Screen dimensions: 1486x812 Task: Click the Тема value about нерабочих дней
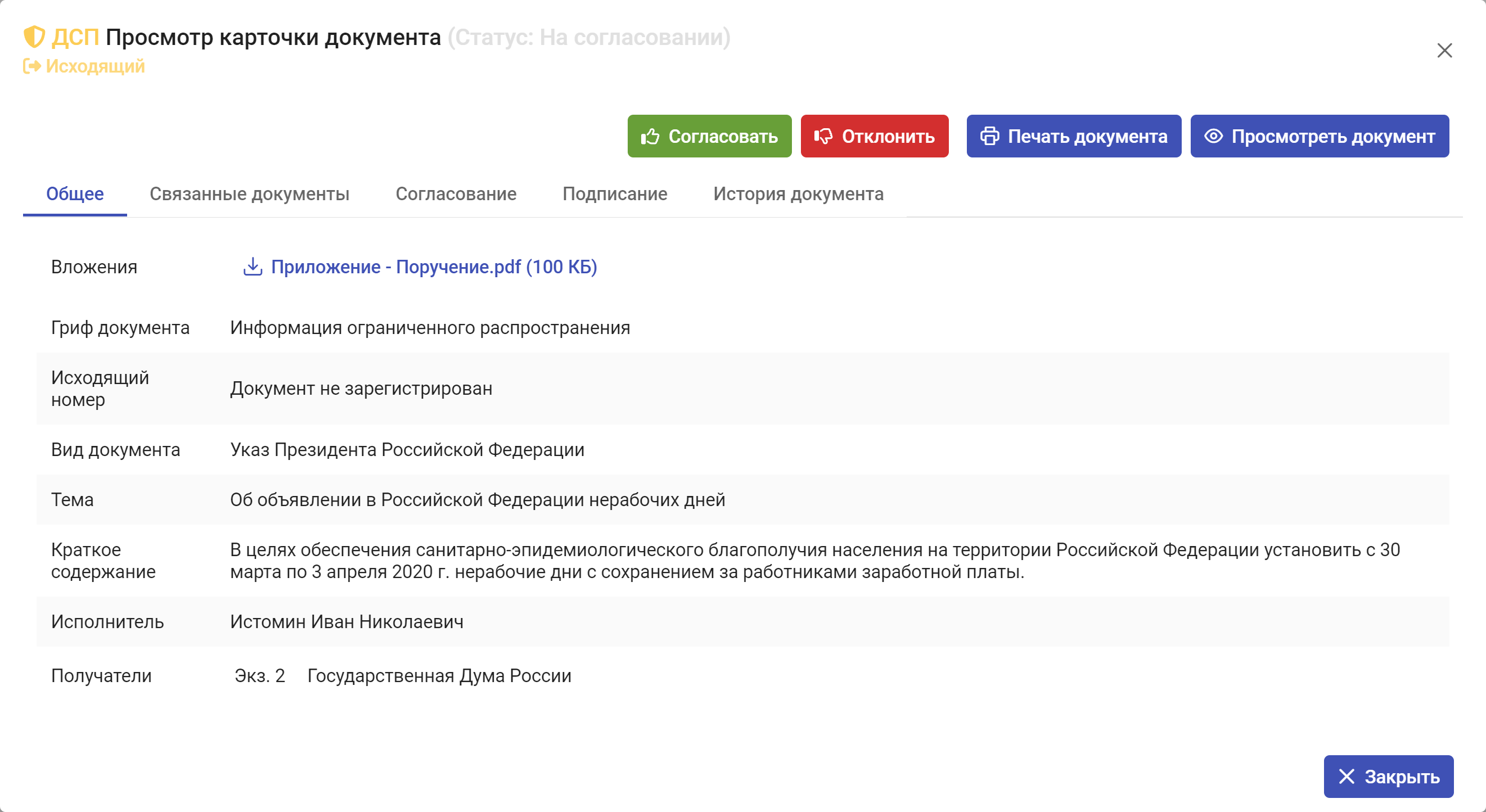(478, 499)
